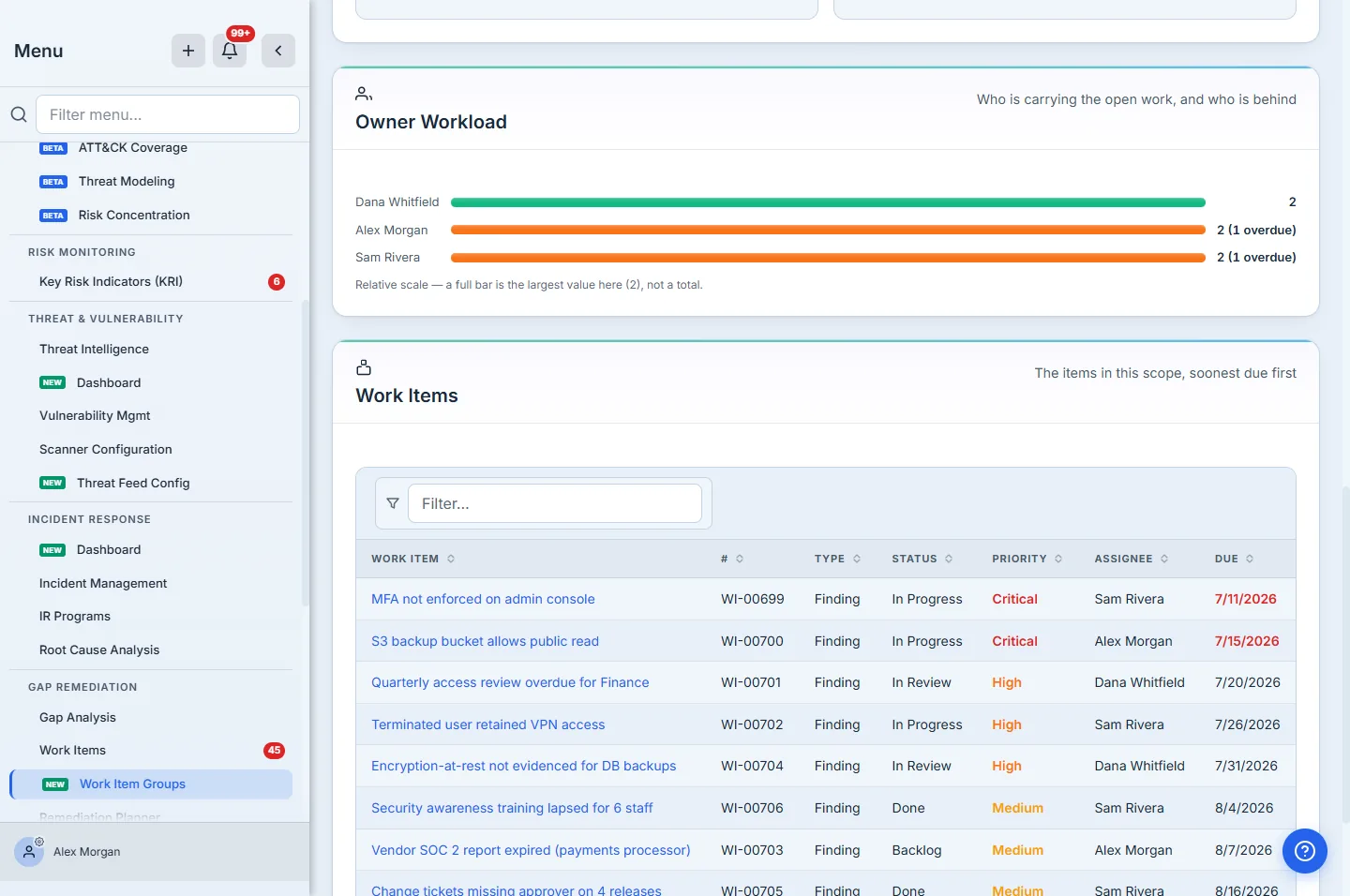Open Change tickets missing approver item
The width and height of the screenshot is (1350, 896).
pyautogui.click(x=517, y=889)
